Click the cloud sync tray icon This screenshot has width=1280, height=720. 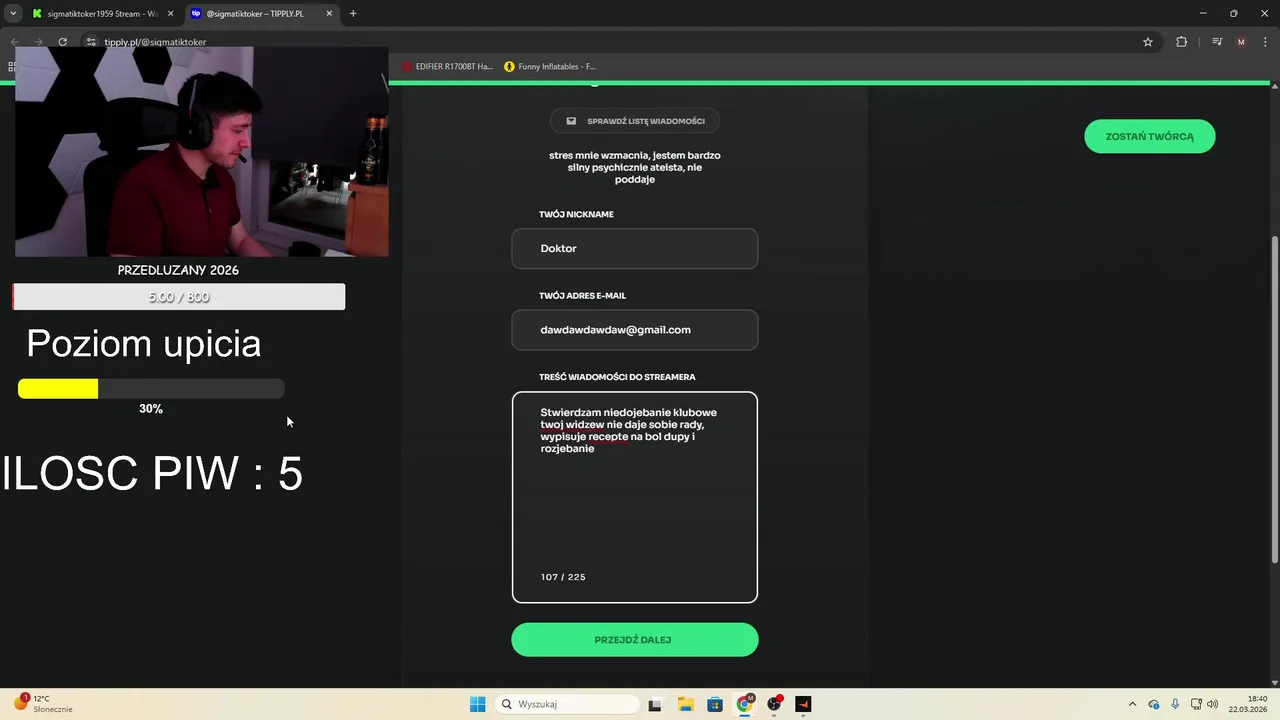tap(1154, 704)
